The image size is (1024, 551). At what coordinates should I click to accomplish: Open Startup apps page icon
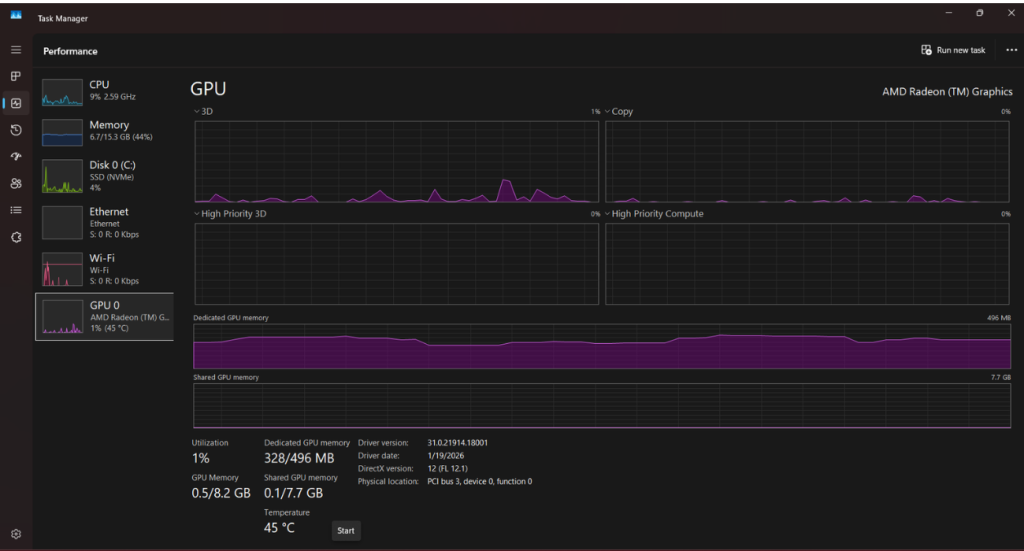click(x=16, y=157)
